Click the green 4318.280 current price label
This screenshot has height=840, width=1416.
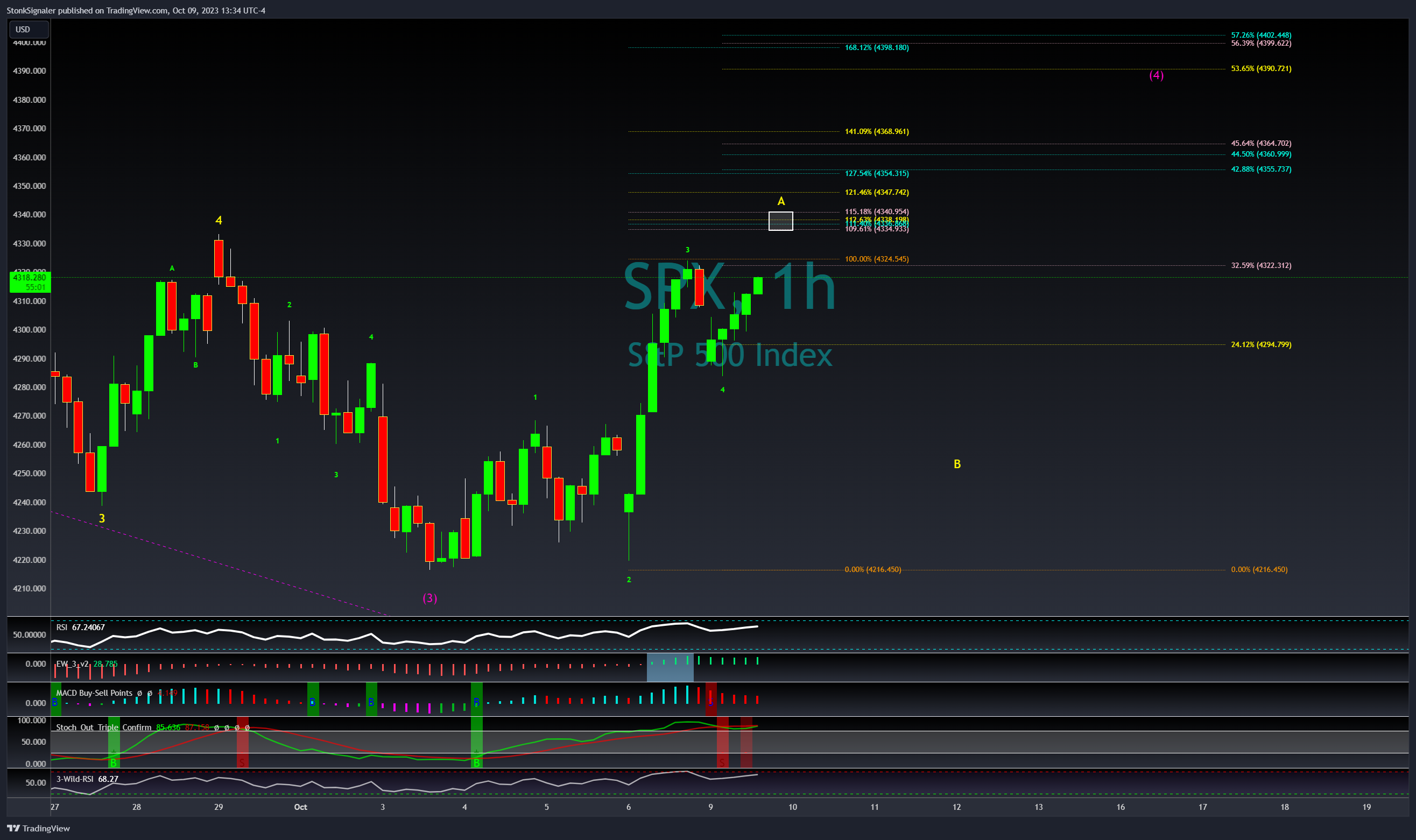[30, 282]
